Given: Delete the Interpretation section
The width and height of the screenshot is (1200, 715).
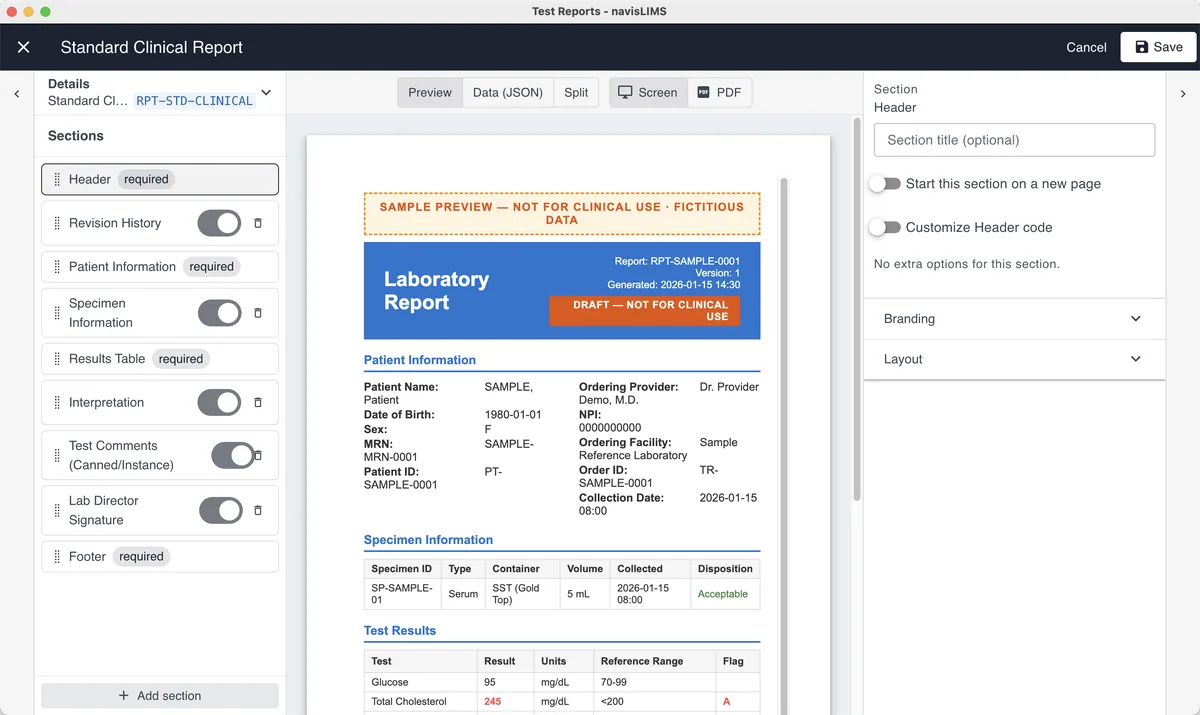Looking at the screenshot, I should pyautogui.click(x=258, y=402).
